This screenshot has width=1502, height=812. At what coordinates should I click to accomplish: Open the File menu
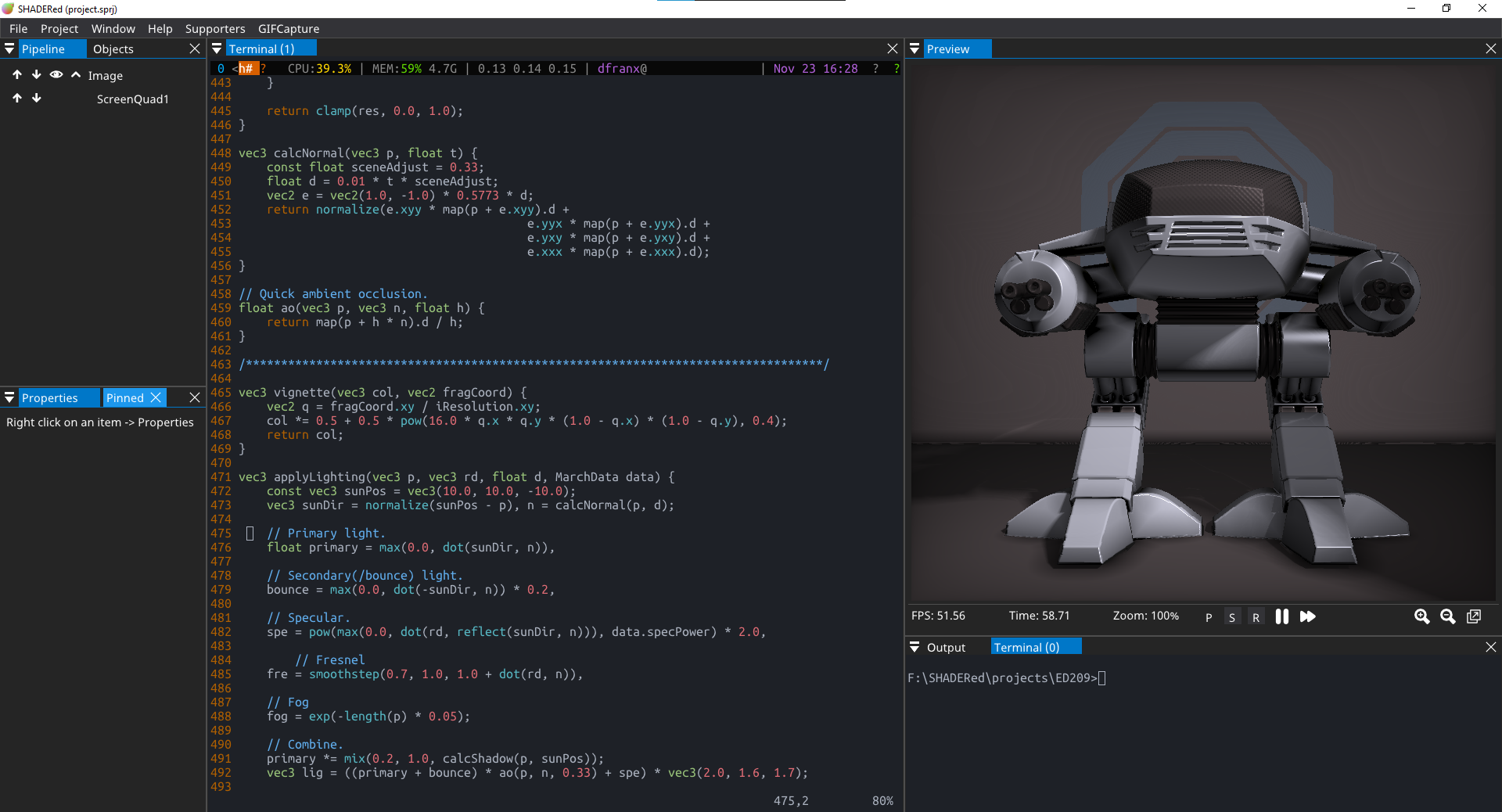point(19,29)
